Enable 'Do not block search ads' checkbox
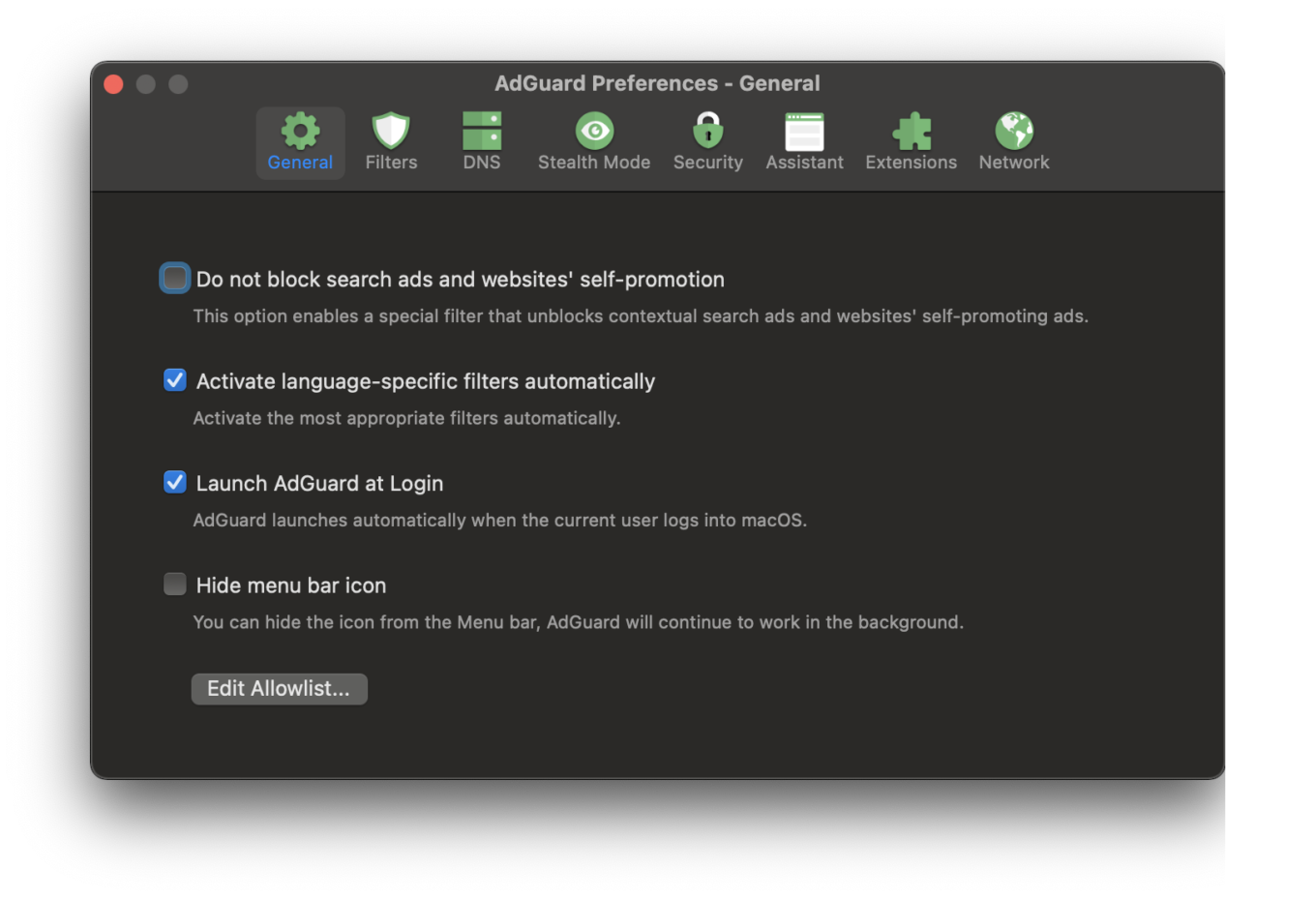The image size is (1316, 899). coord(175,279)
